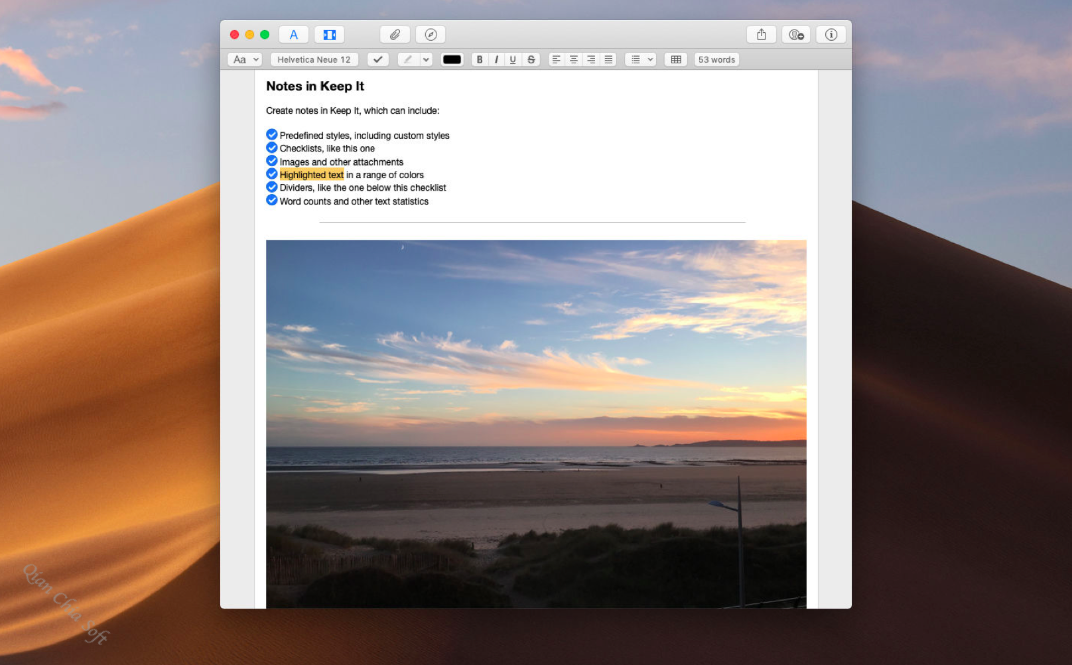Image resolution: width=1072 pixels, height=665 pixels.
Task: Uncheck 'Images and other attachments' item
Action: click(x=271, y=161)
